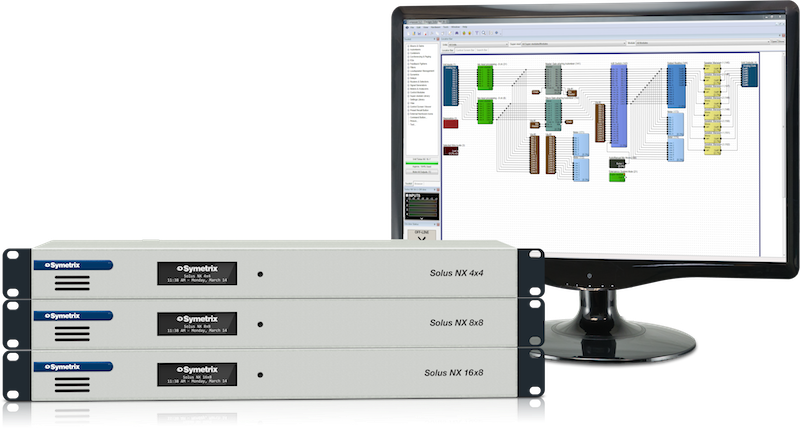
Task: Click the Mute All Outputs button
Action: coord(422,172)
